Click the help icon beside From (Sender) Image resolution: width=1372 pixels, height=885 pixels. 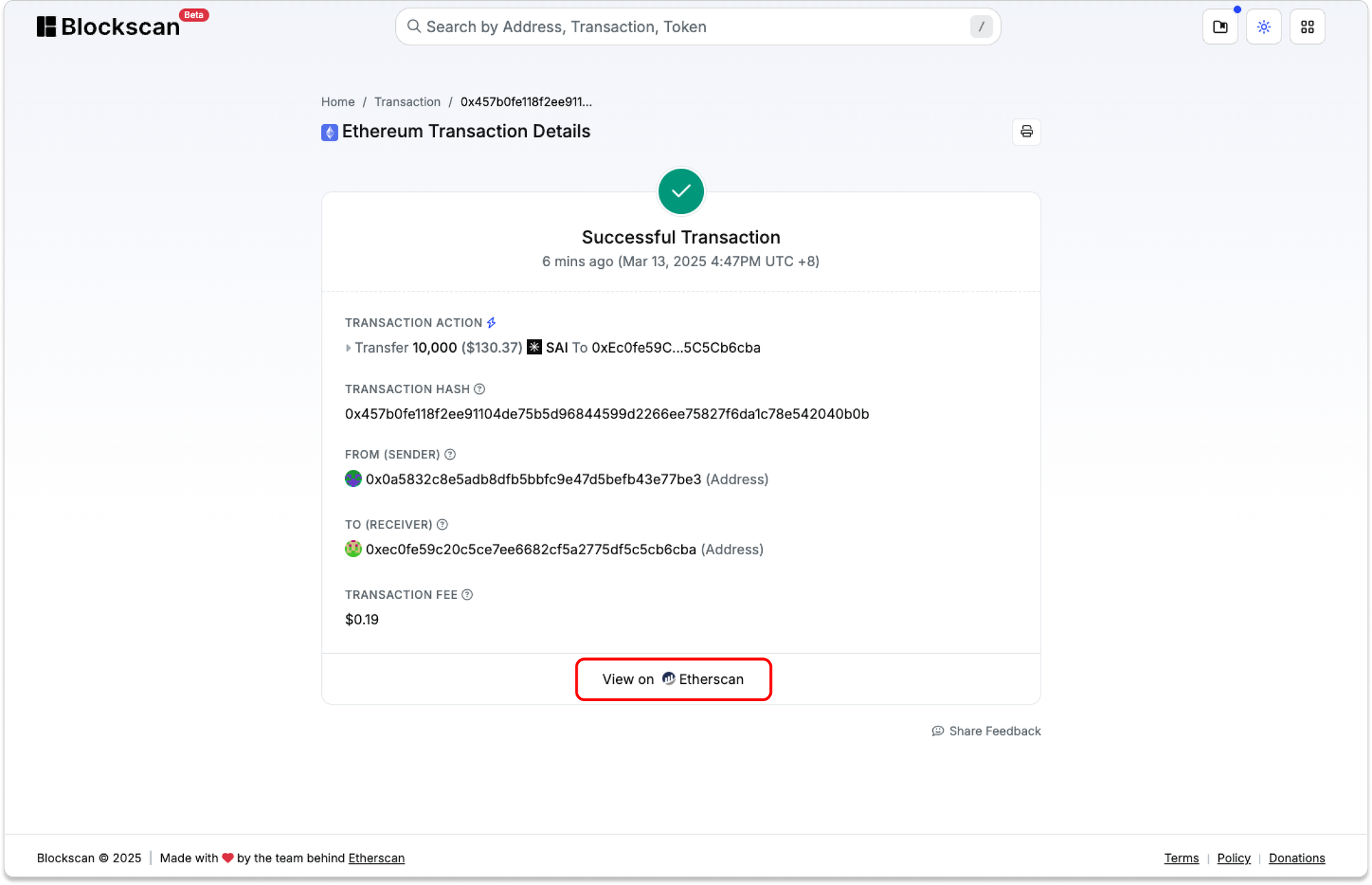(x=450, y=455)
